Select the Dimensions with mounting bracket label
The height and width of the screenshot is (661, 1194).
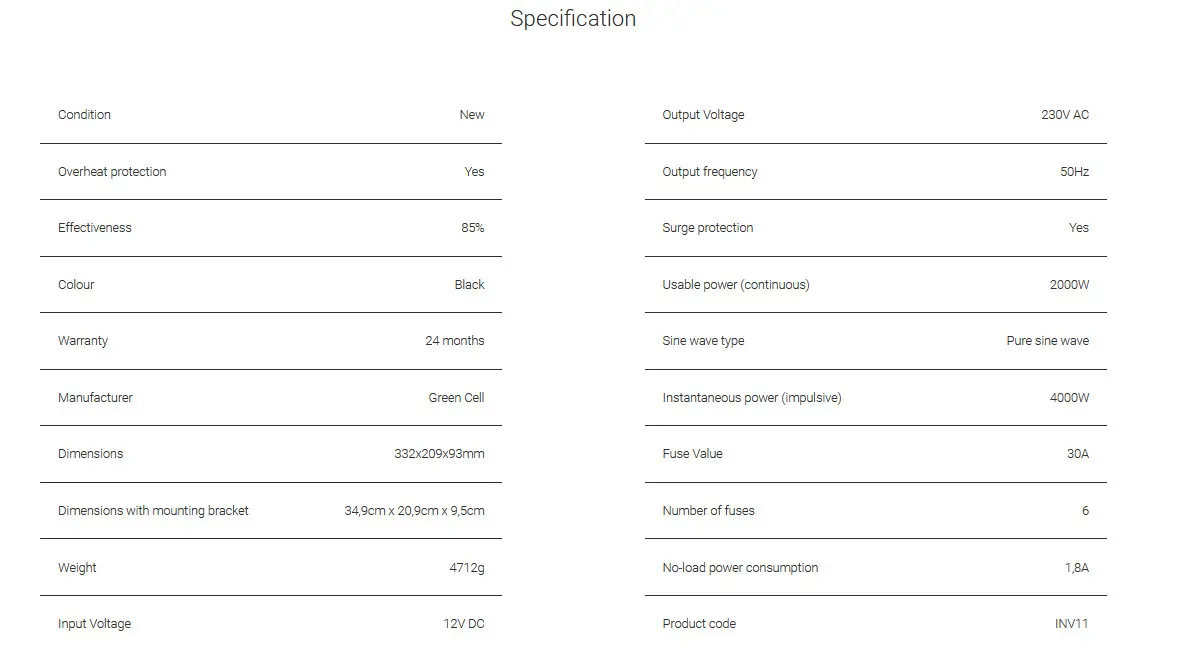coord(153,511)
